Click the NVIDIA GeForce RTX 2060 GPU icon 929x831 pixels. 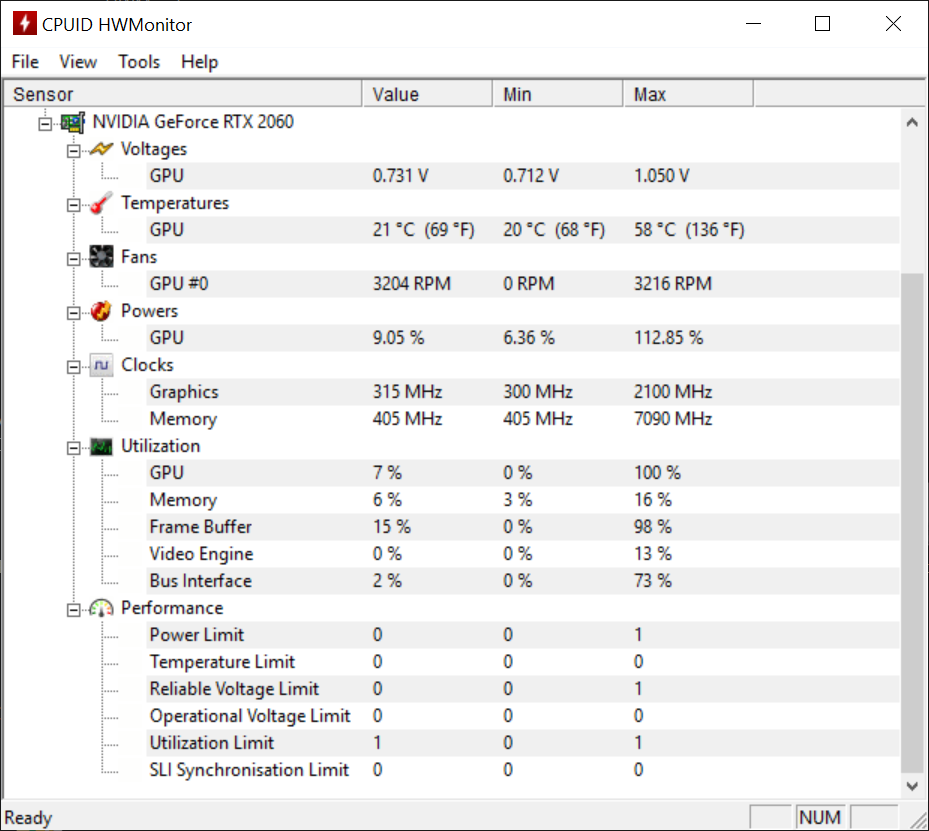(72, 121)
